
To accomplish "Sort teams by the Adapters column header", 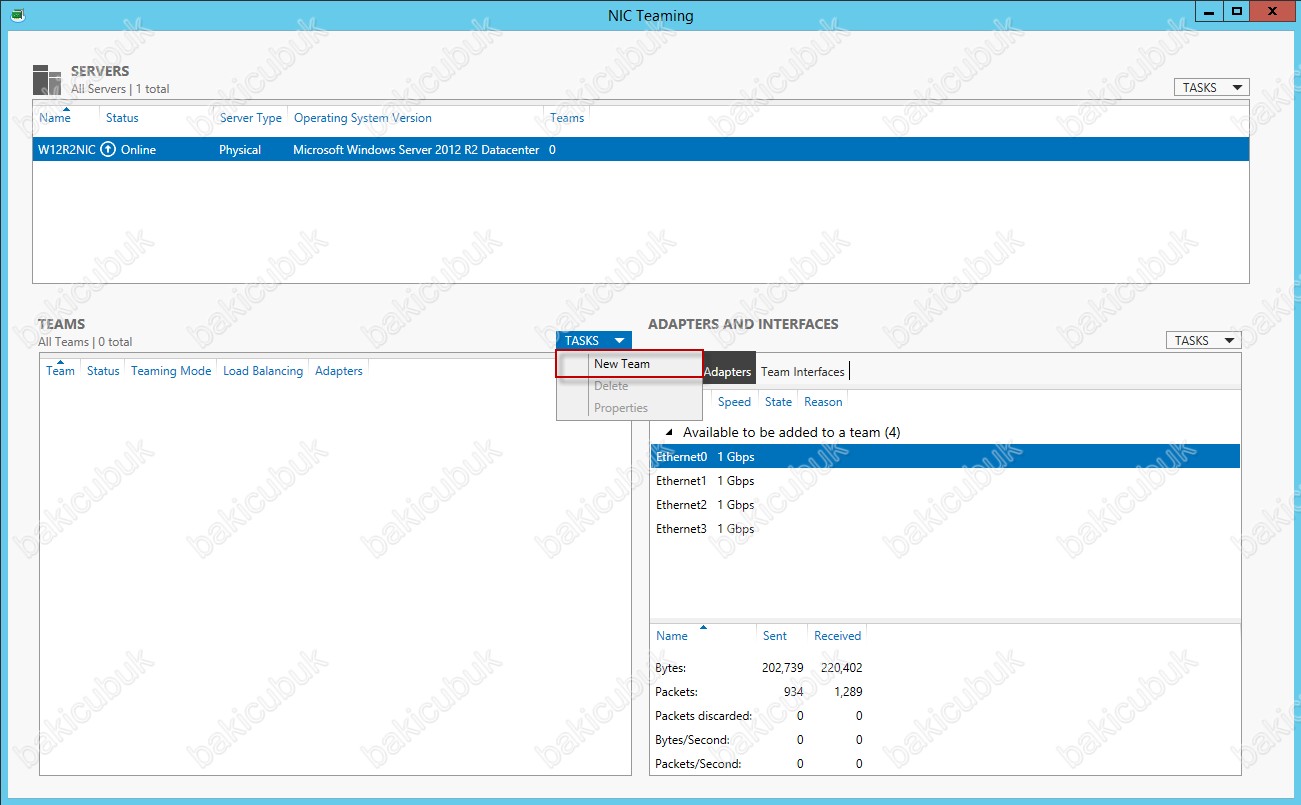I will [339, 371].
